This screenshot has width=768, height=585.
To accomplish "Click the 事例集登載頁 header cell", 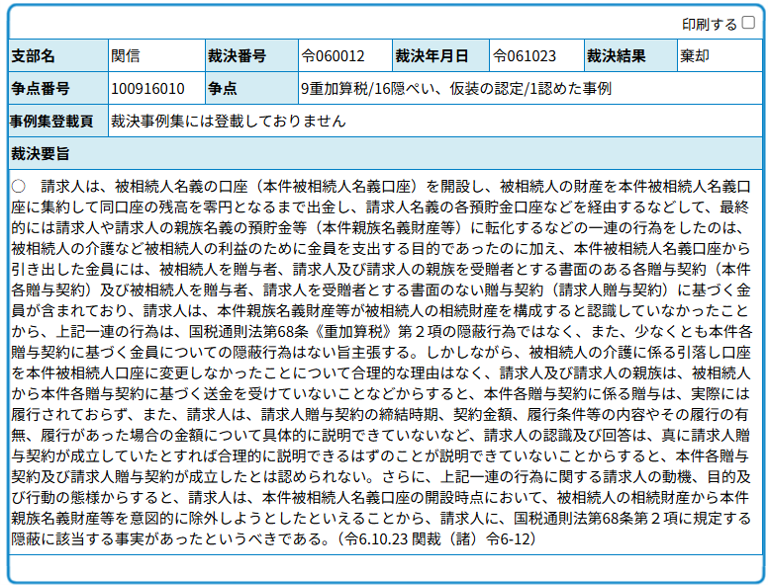I will click(x=58, y=121).
